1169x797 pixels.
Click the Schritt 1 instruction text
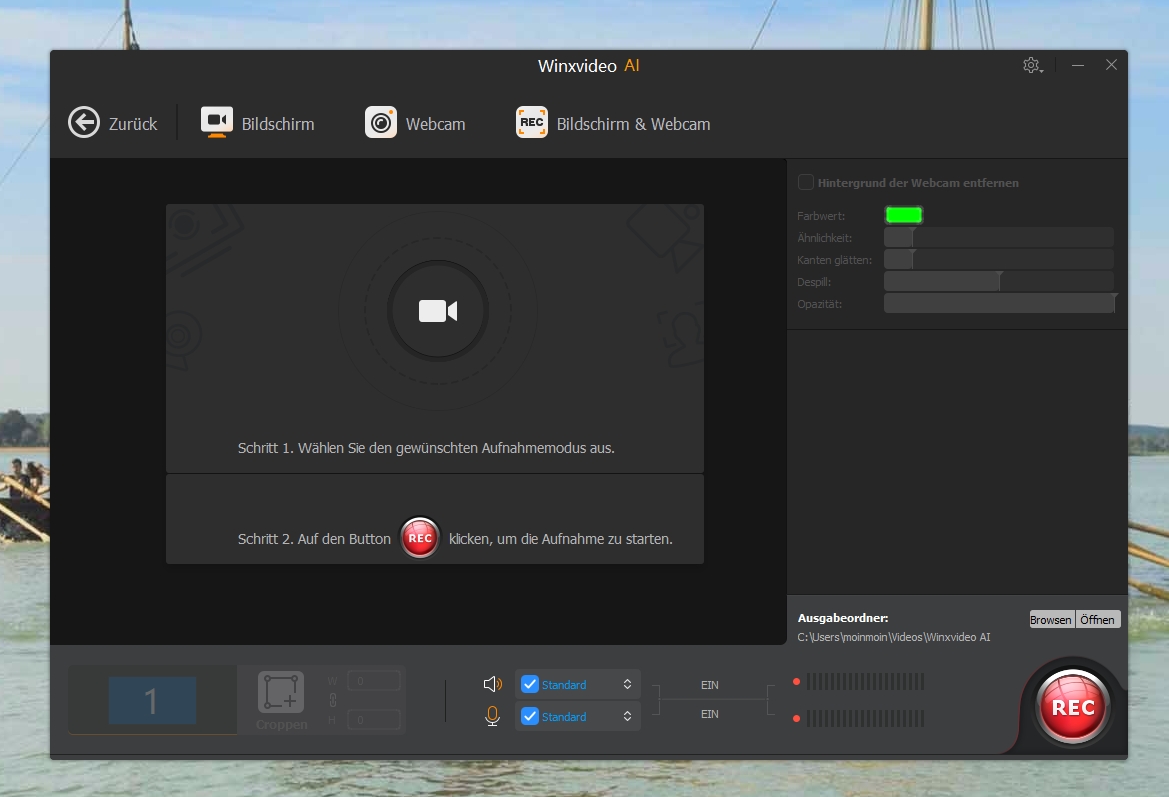pyautogui.click(x=426, y=448)
